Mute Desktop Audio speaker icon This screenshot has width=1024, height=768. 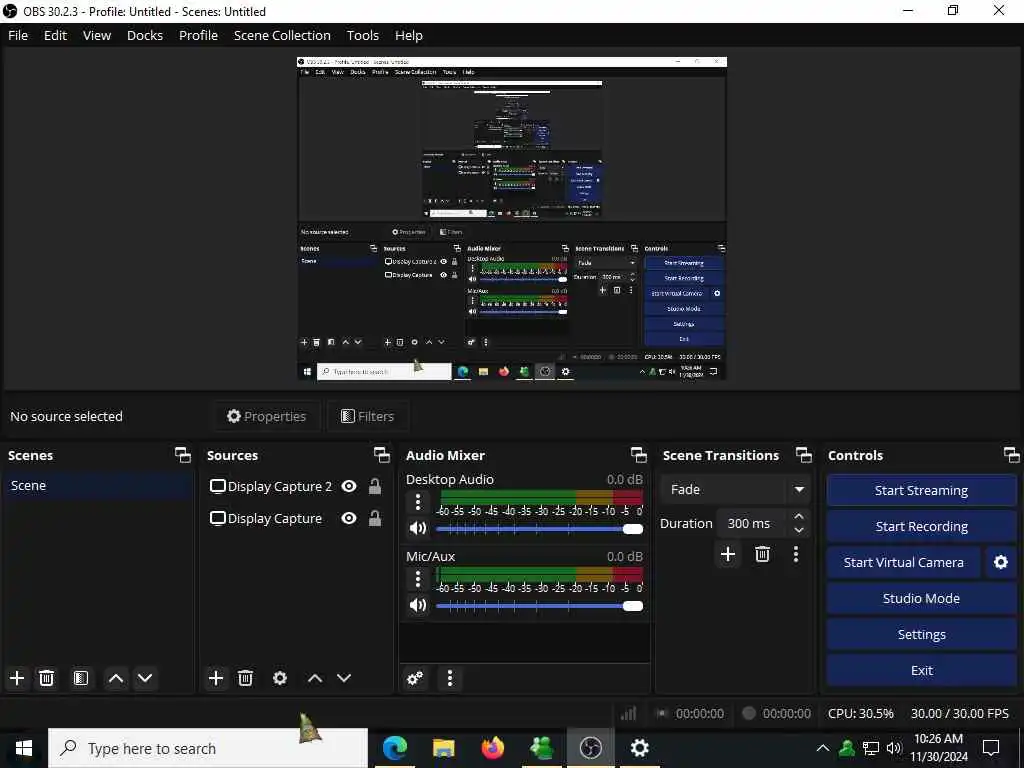tap(418, 528)
